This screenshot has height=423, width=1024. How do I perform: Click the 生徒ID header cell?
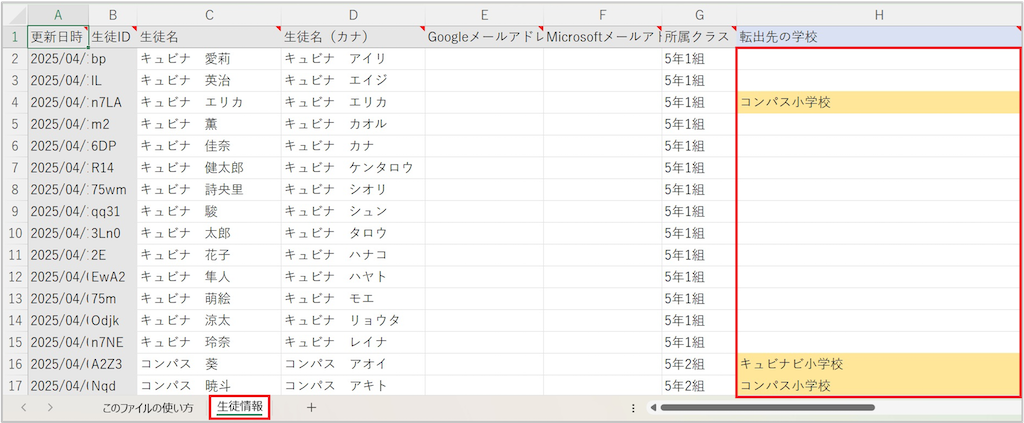coord(113,37)
